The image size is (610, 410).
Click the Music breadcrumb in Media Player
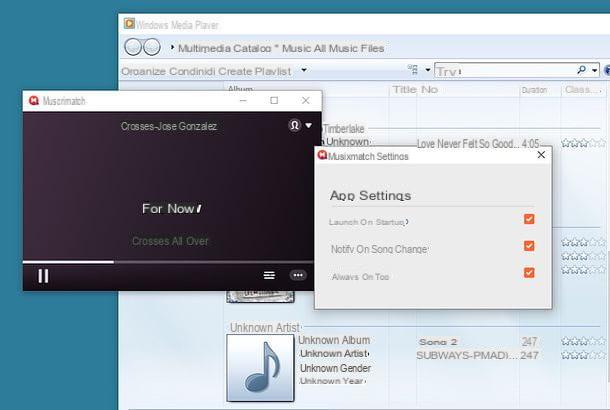(296, 48)
